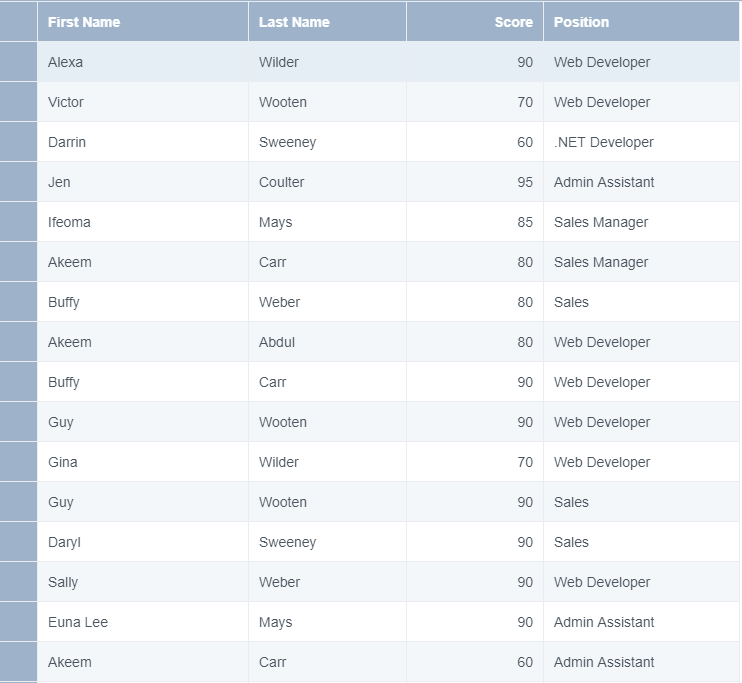Click the .NET Developer position cell
The height and width of the screenshot is (683, 742).
click(642, 142)
